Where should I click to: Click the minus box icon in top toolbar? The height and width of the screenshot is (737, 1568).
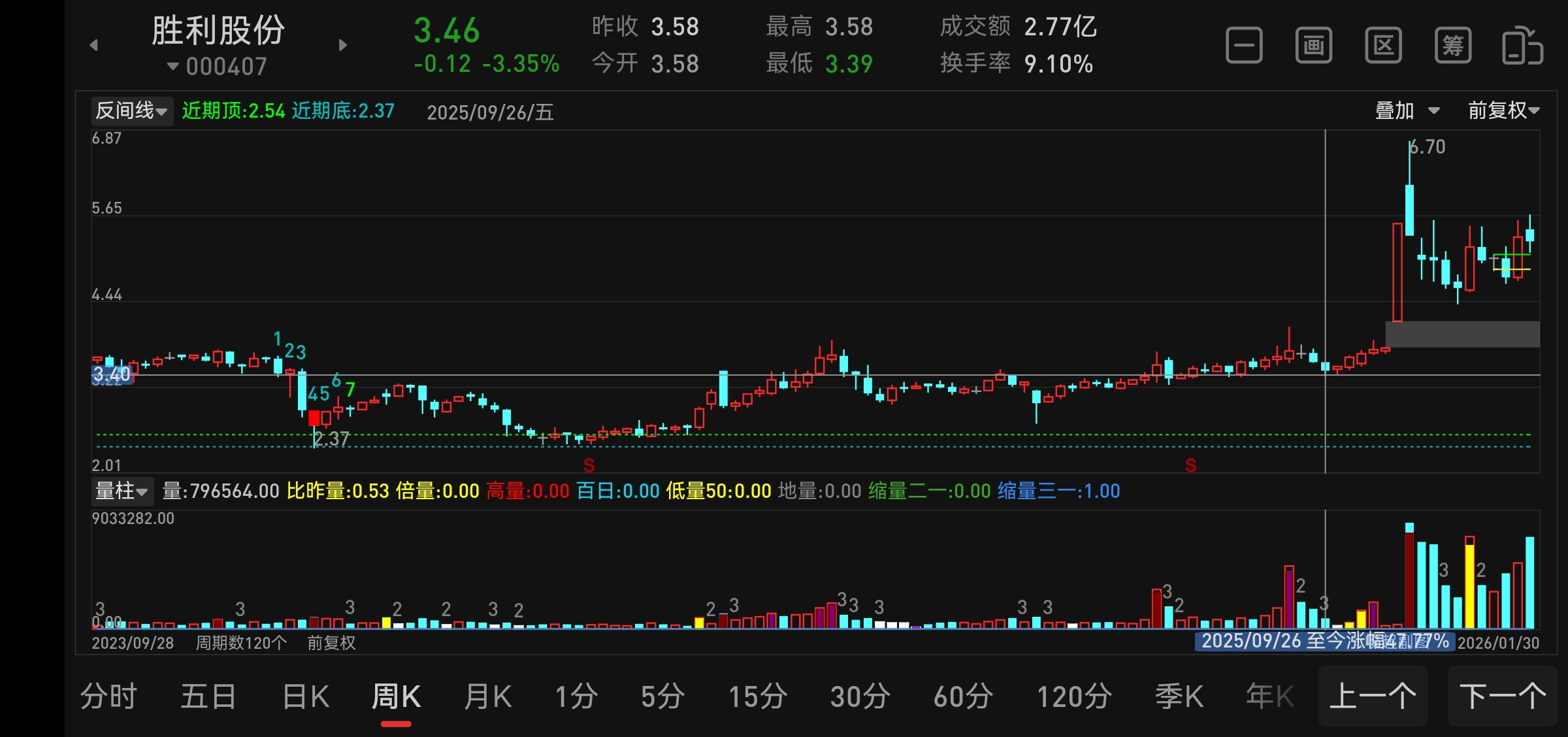click(x=1244, y=46)
